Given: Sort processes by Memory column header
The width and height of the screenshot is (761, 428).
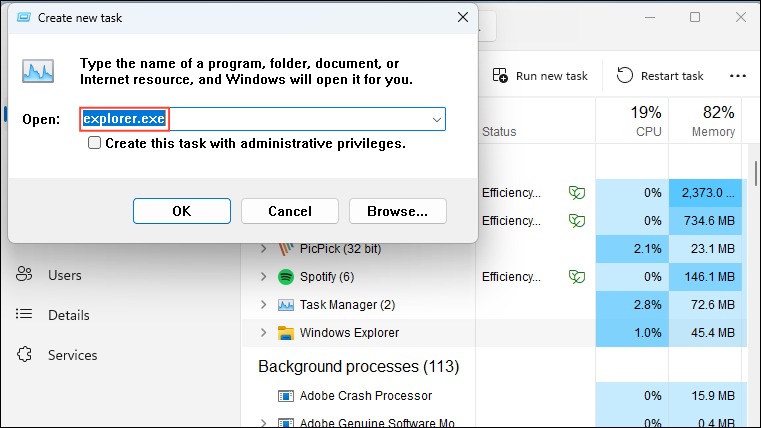Looking at the screenshot, I should point(705,121).
